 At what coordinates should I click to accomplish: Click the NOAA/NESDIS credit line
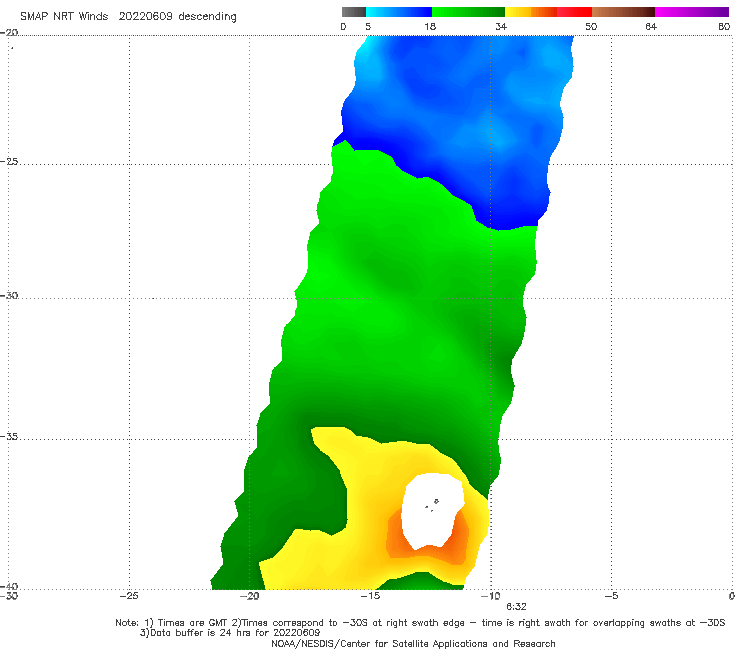[x=413, y=643]
